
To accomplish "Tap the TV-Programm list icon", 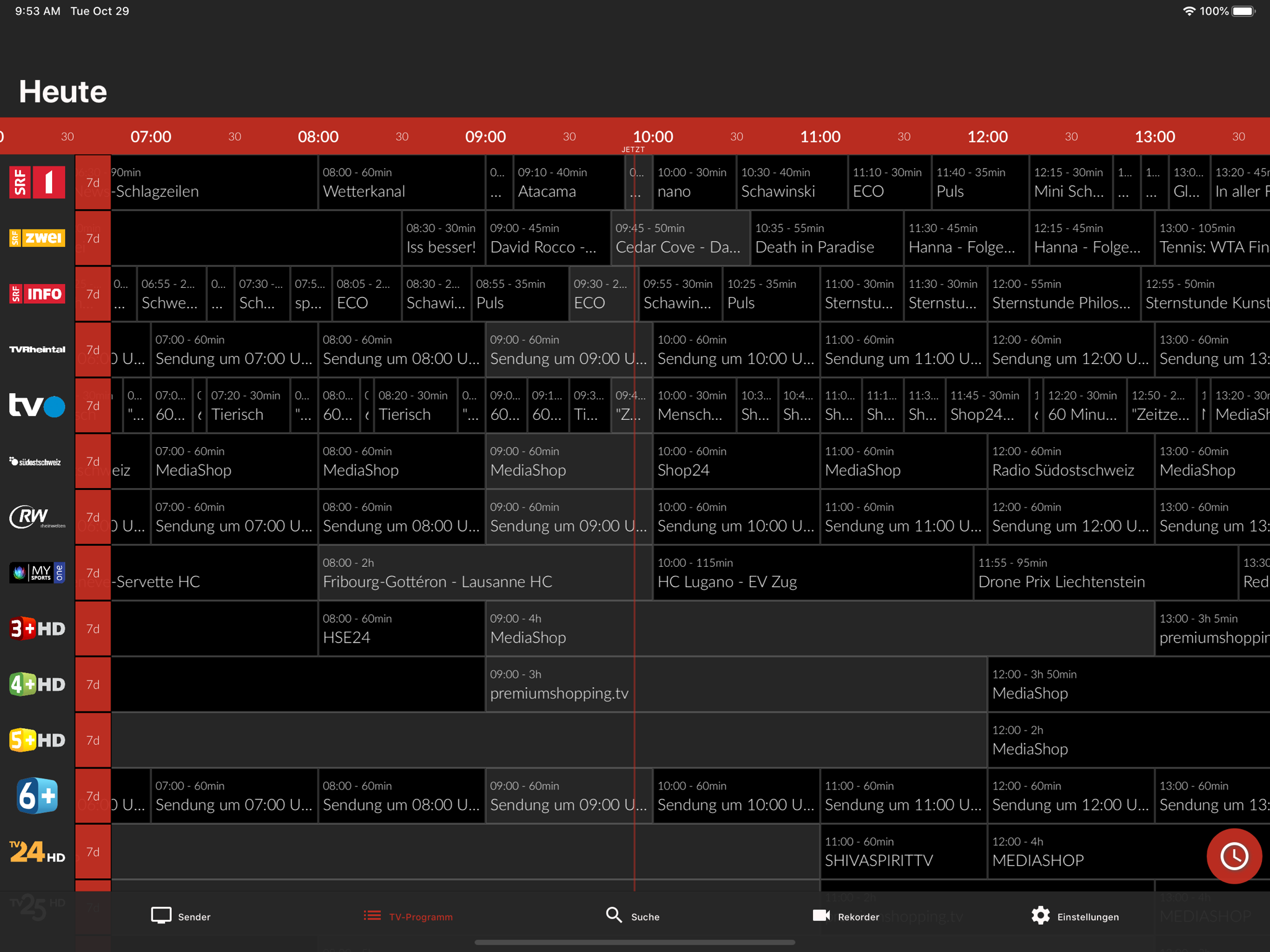I will point(372,916).
